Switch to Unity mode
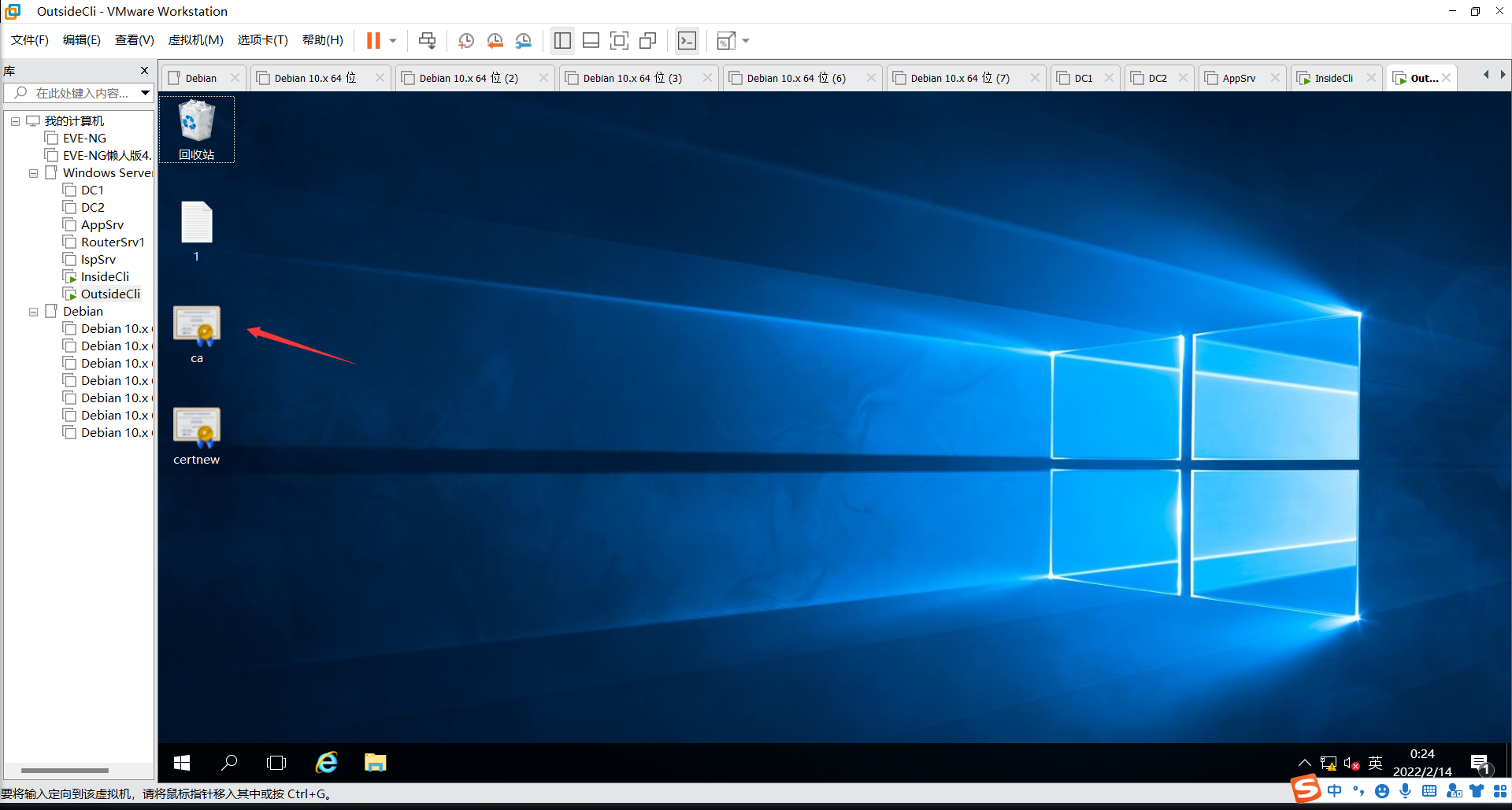The image size is (1512, 810). coord(648,41)
